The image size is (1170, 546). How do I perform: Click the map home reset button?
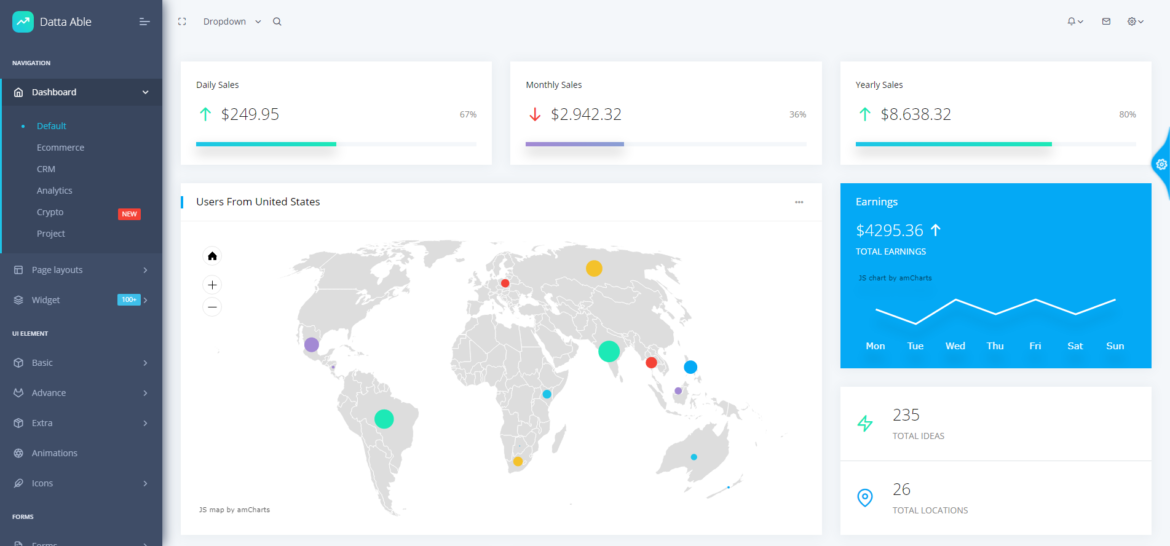(212, 256)
